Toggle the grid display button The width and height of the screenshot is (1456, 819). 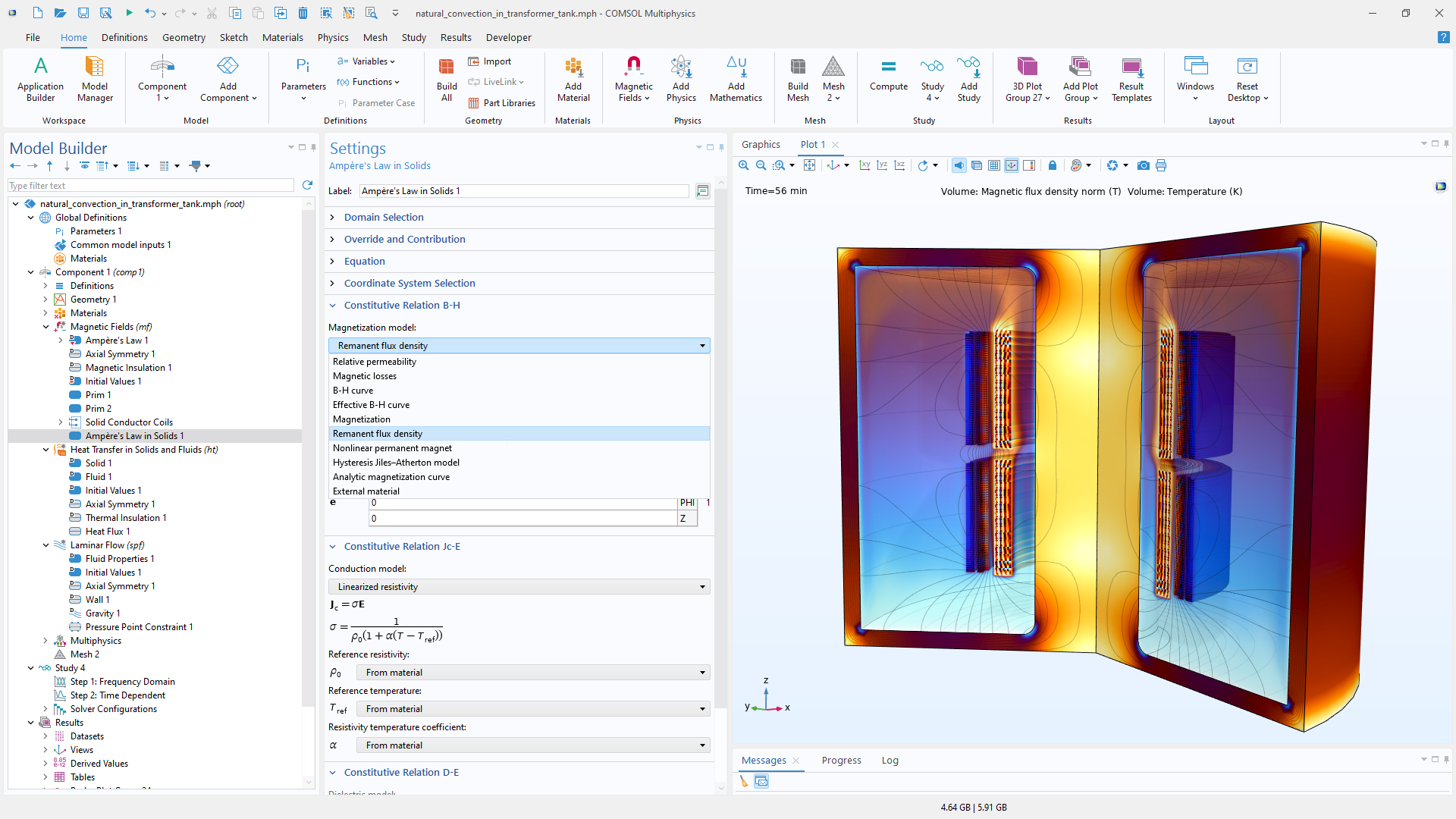(x=993, y=165)
